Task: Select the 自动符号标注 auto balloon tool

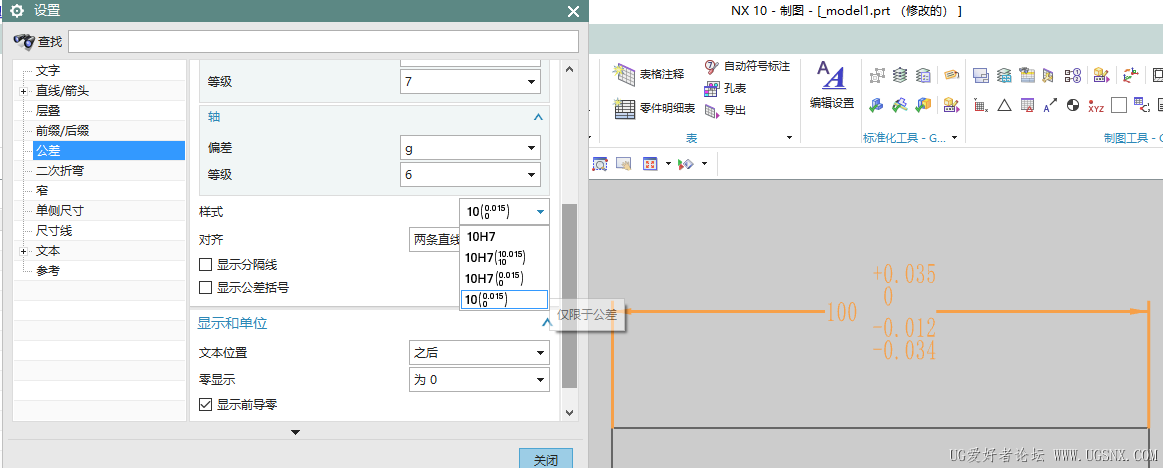Action: [x=747, y=66]
